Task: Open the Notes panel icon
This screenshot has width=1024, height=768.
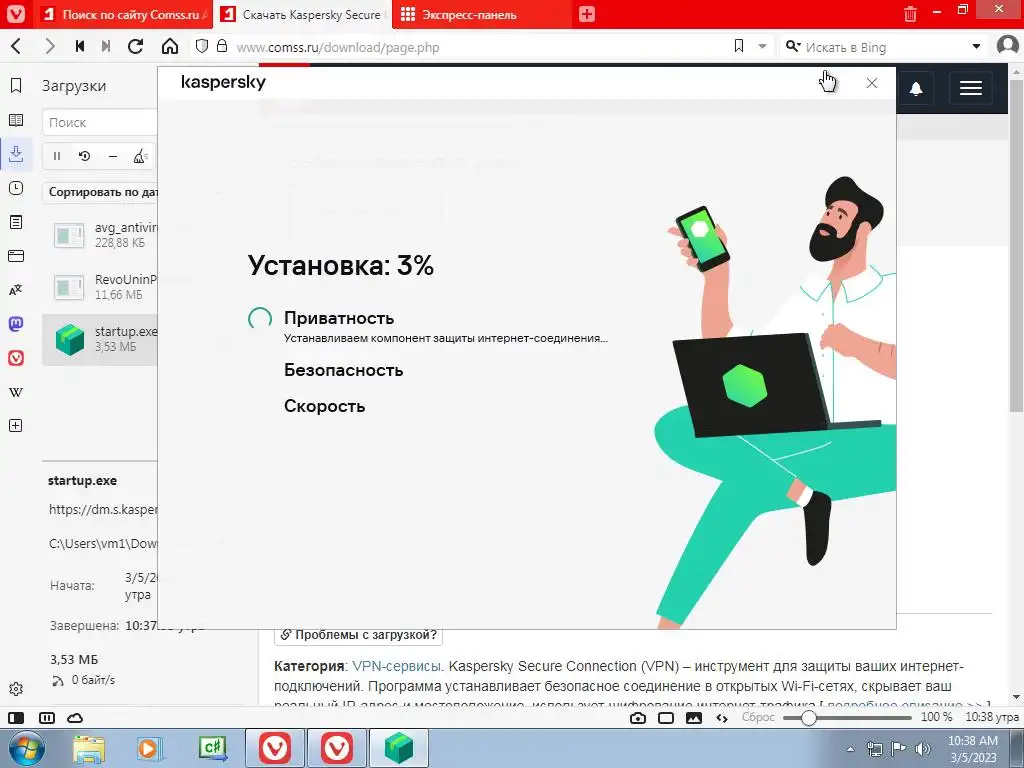Action: [x=16, y=222]
